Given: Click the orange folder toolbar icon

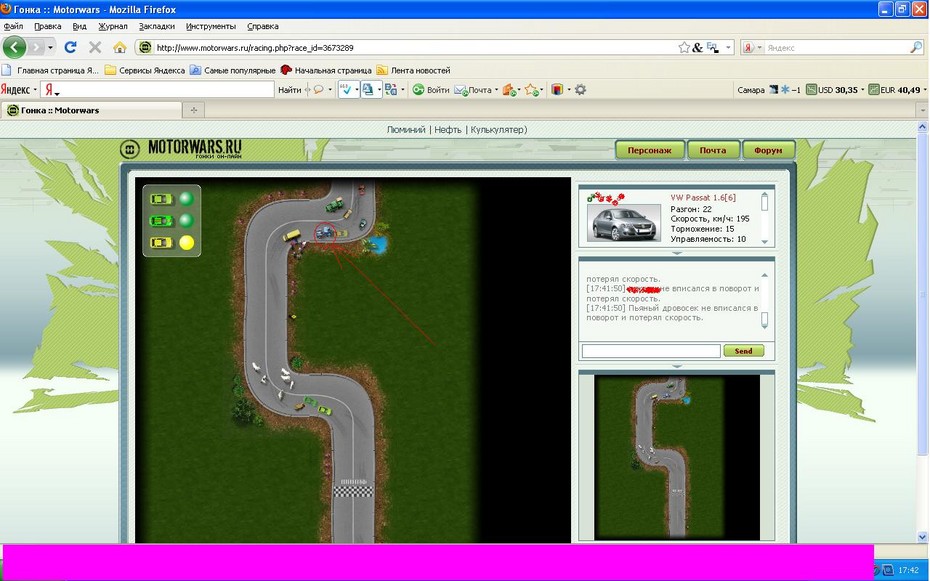Looking at the screenshot, I should pyautogui.click(x=509, y=90).
